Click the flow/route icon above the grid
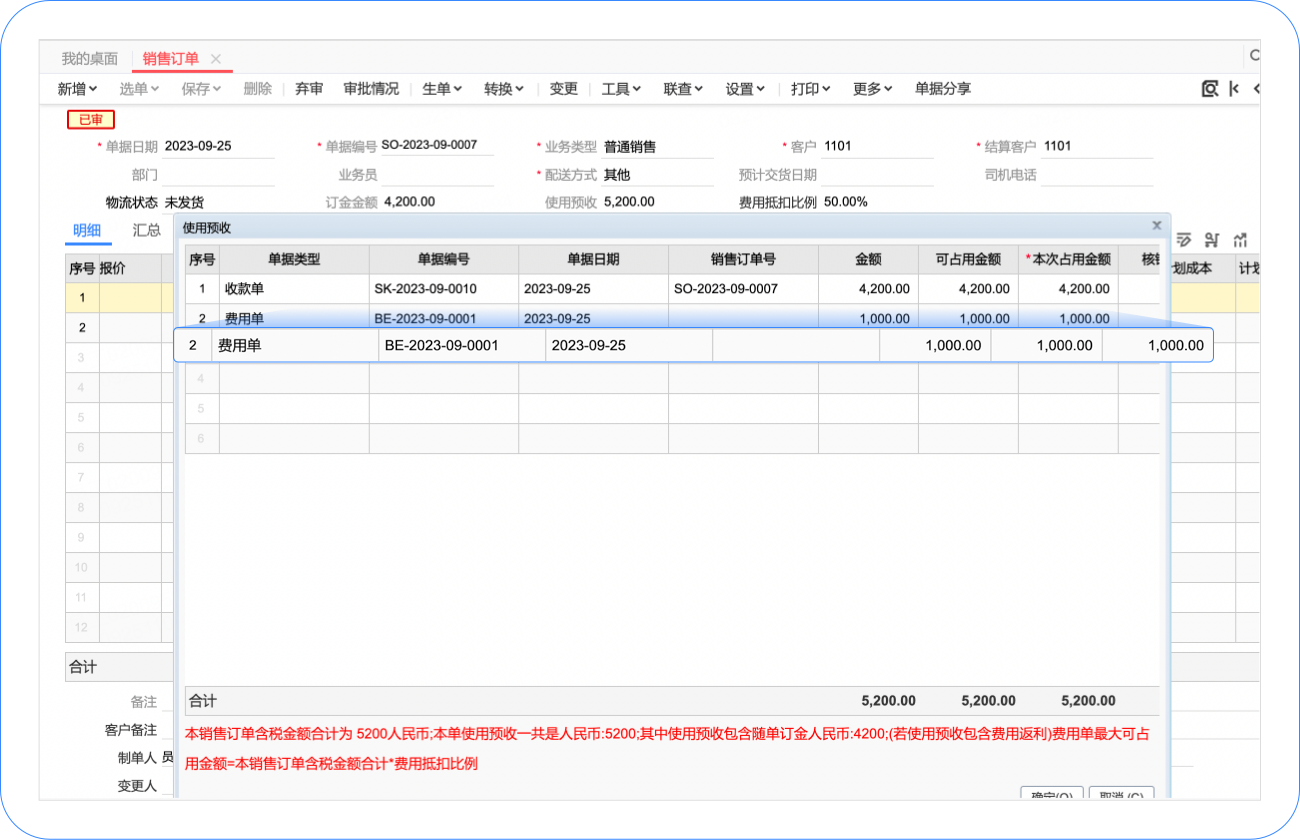 (1212, 239)
